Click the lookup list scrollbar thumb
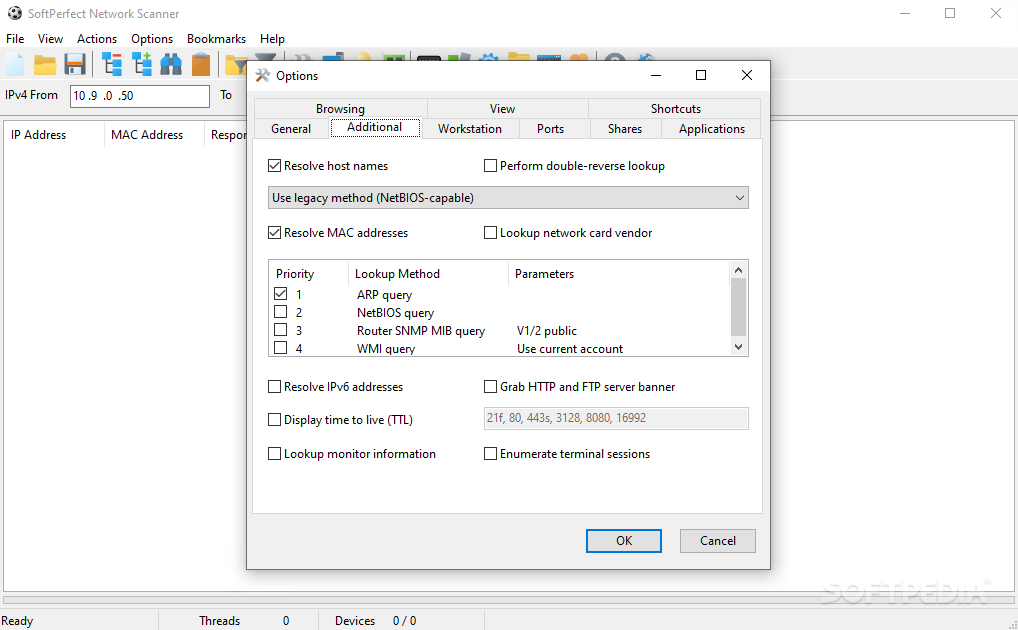The image size is (1018, 630). [738, 307]
